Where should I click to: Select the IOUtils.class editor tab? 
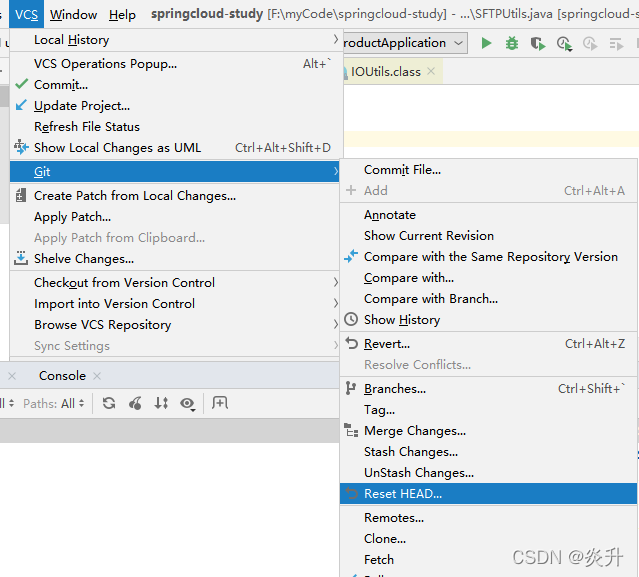(386, 72)
